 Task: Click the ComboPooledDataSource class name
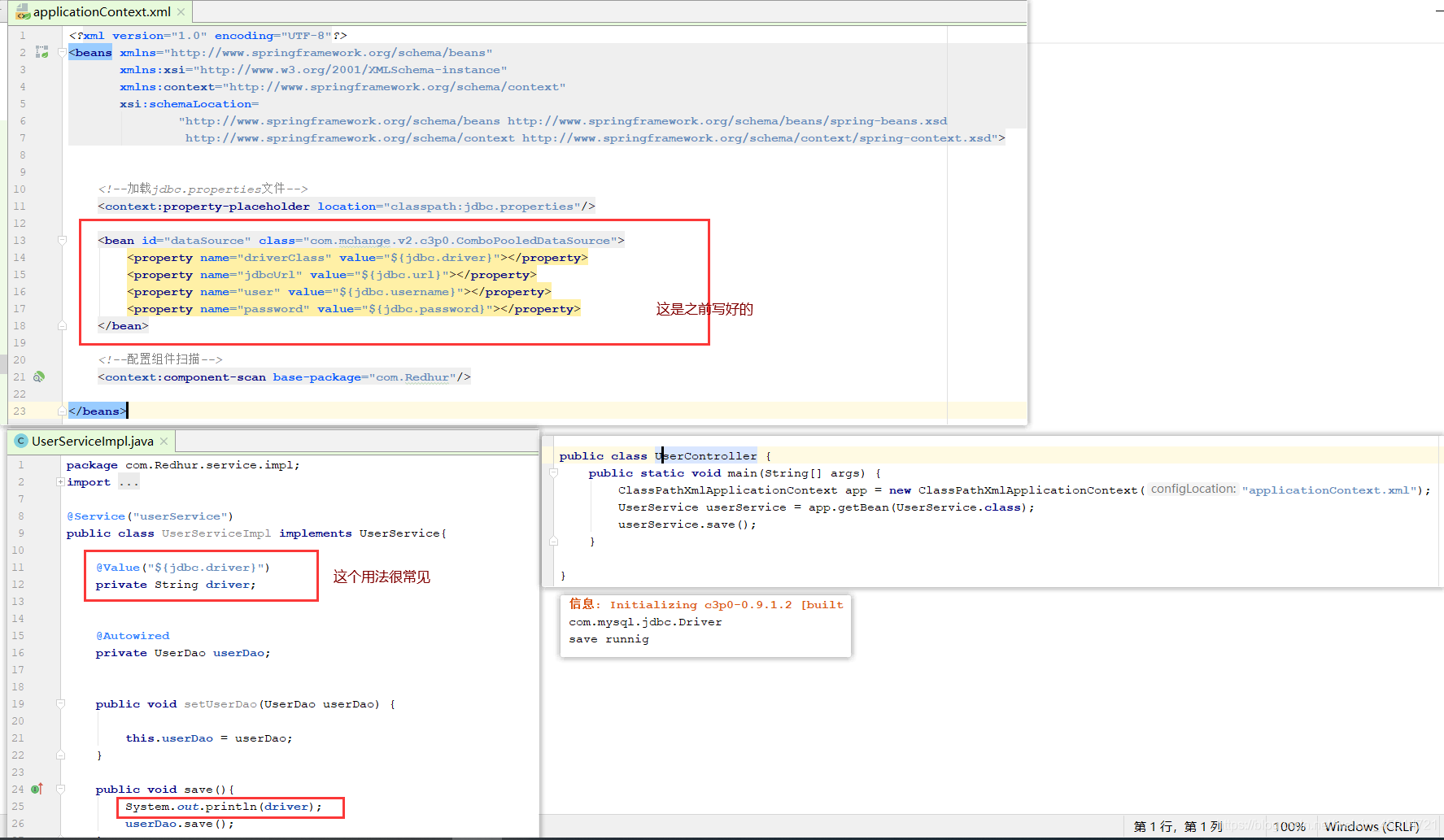pos(533,240)
